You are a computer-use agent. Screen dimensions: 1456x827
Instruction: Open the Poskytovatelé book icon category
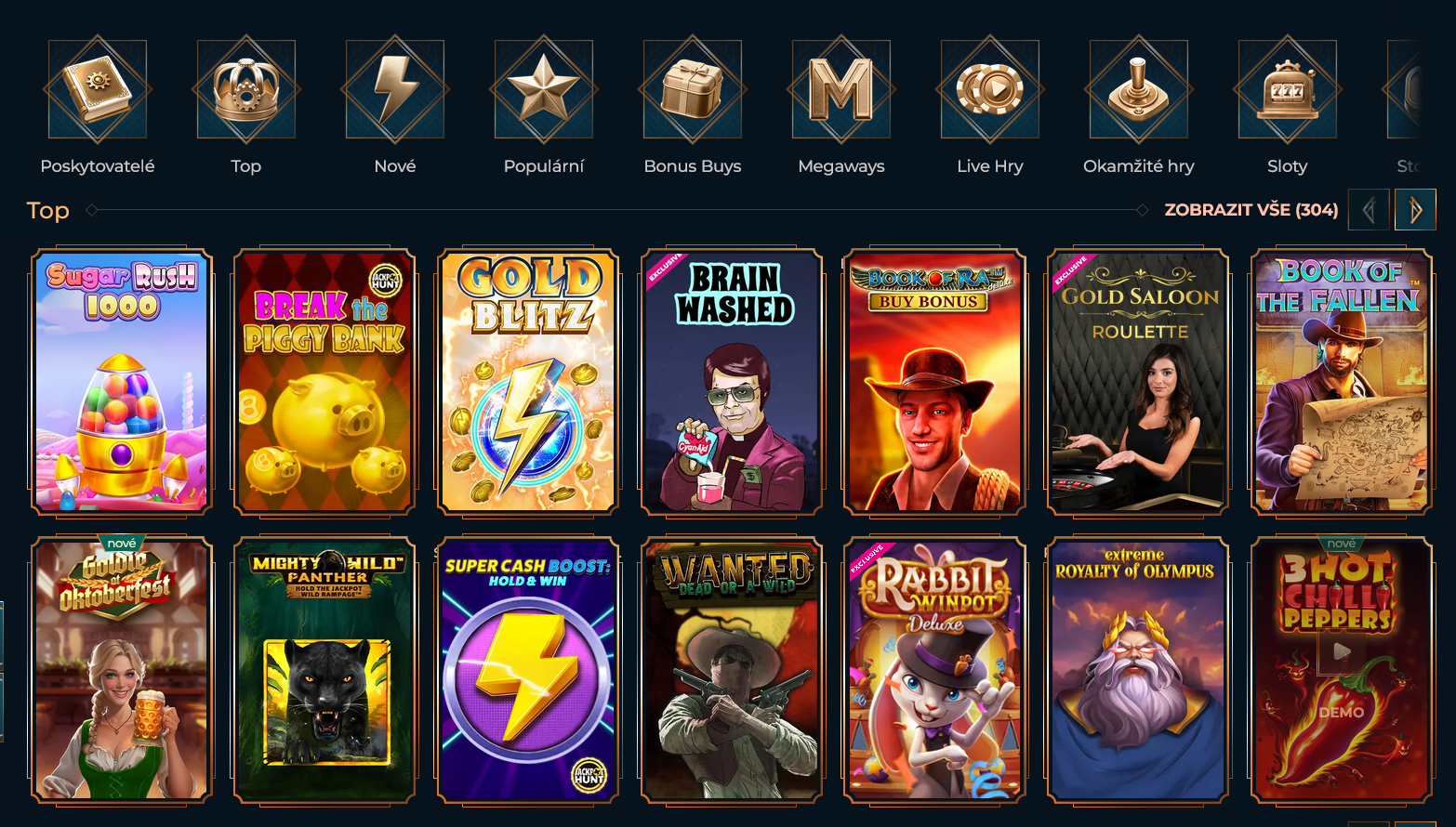98,90
